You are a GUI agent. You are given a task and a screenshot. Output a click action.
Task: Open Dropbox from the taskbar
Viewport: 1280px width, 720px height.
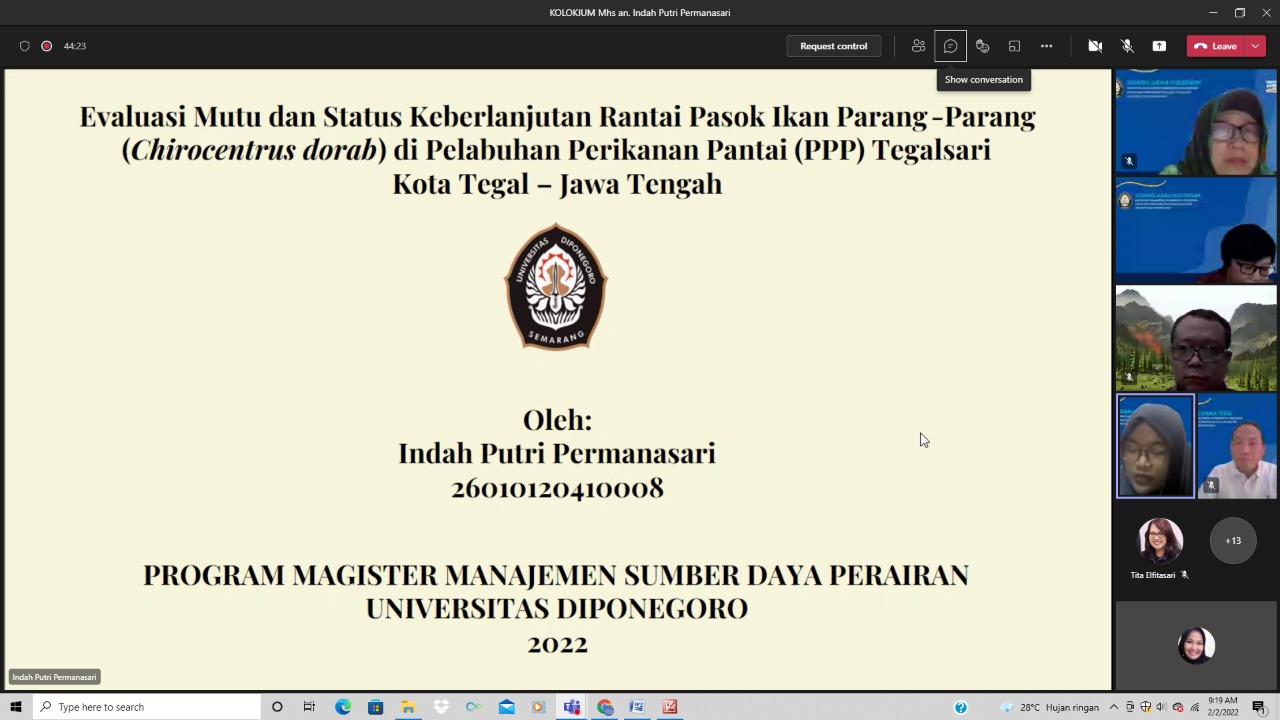coord(441,707)
